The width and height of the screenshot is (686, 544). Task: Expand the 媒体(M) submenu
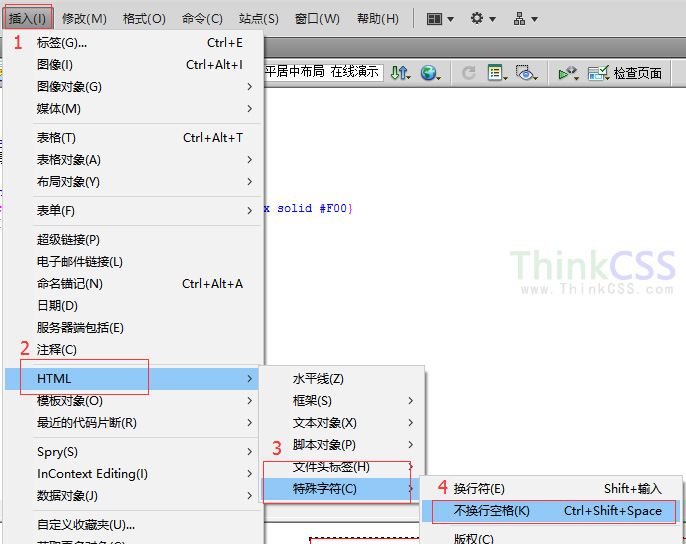point(133,109)
